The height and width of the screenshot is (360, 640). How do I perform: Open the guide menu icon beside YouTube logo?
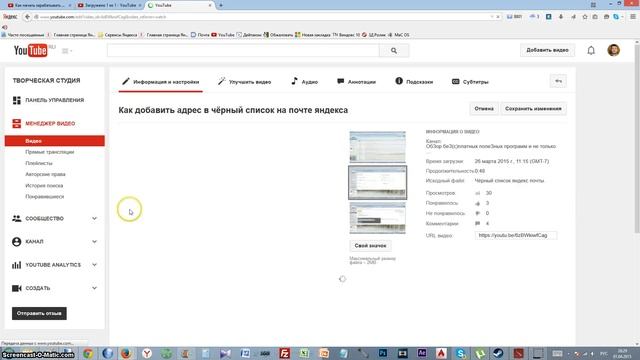(66, 51)
